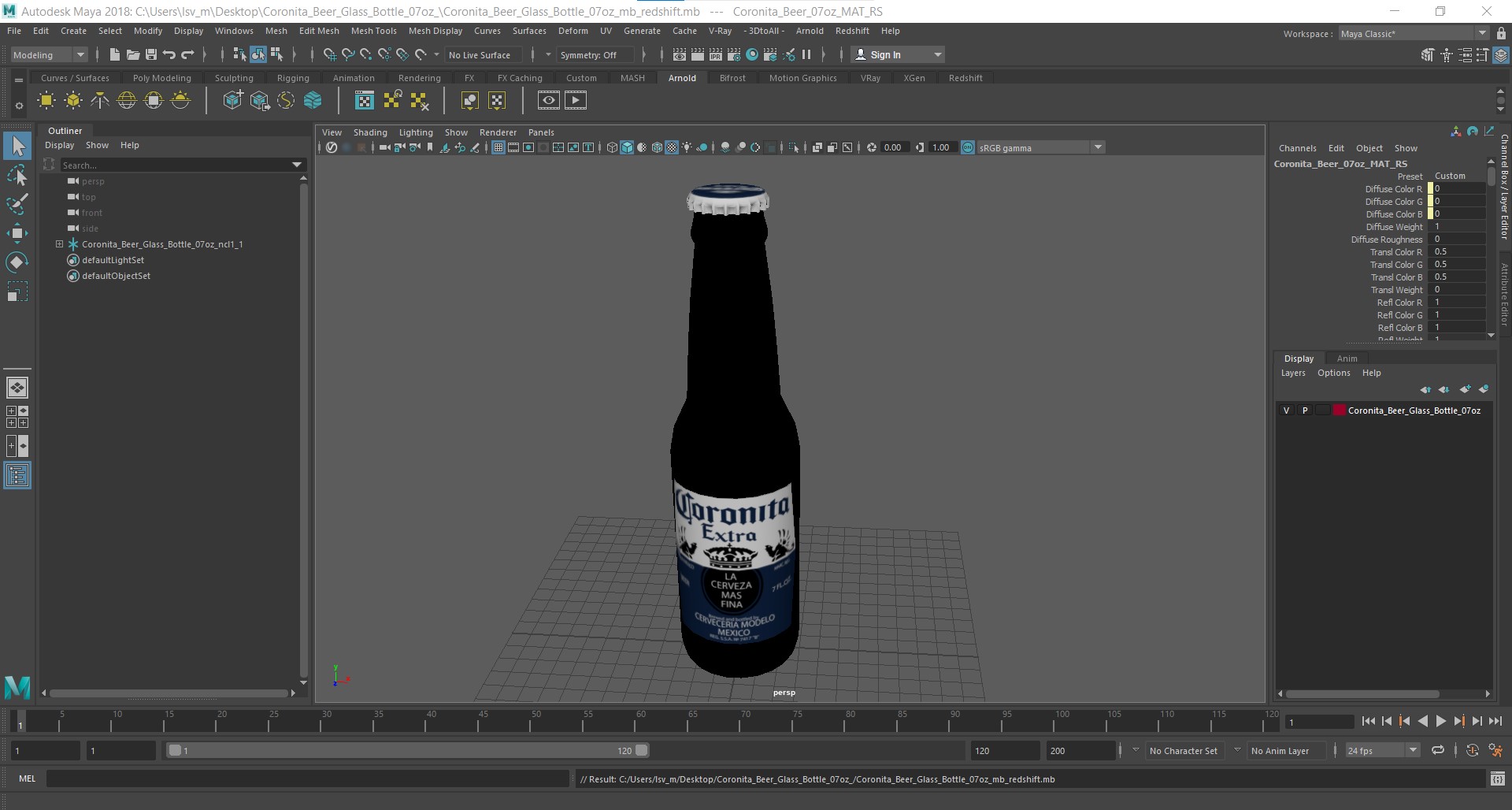This screenshot has width=1512, height=810.
Task: Save scene disk icon
Action: click(x=150, y=54)
